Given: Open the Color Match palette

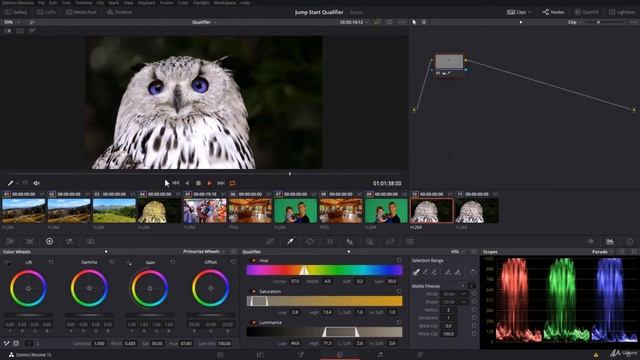Looking at the screenshot, I should [29, 242].
